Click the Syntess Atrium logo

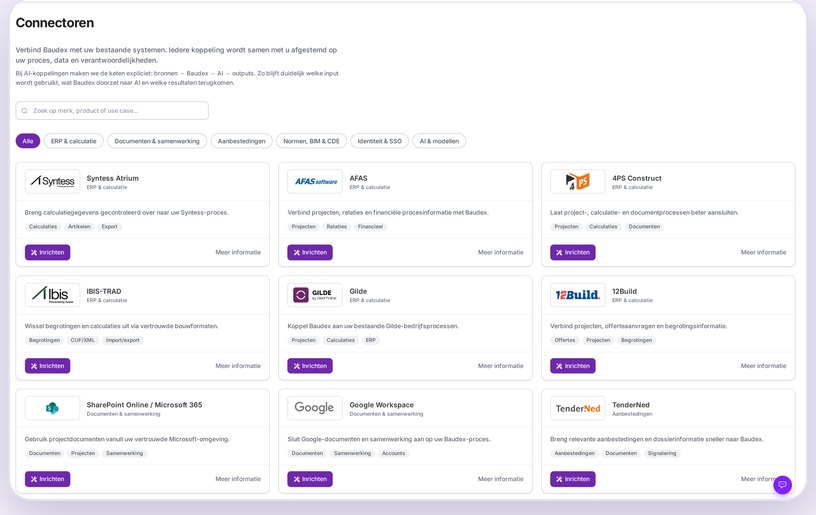coord(53,182)
